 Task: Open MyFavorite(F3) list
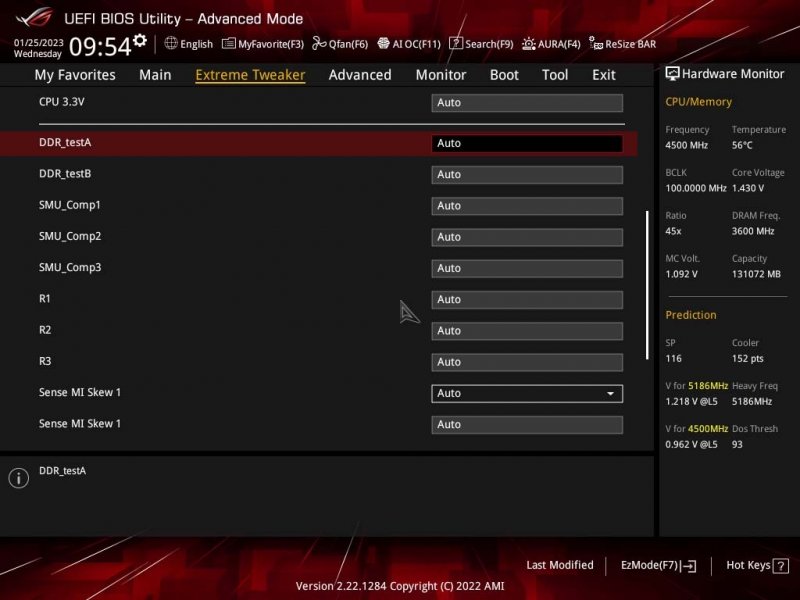point(263,44)
